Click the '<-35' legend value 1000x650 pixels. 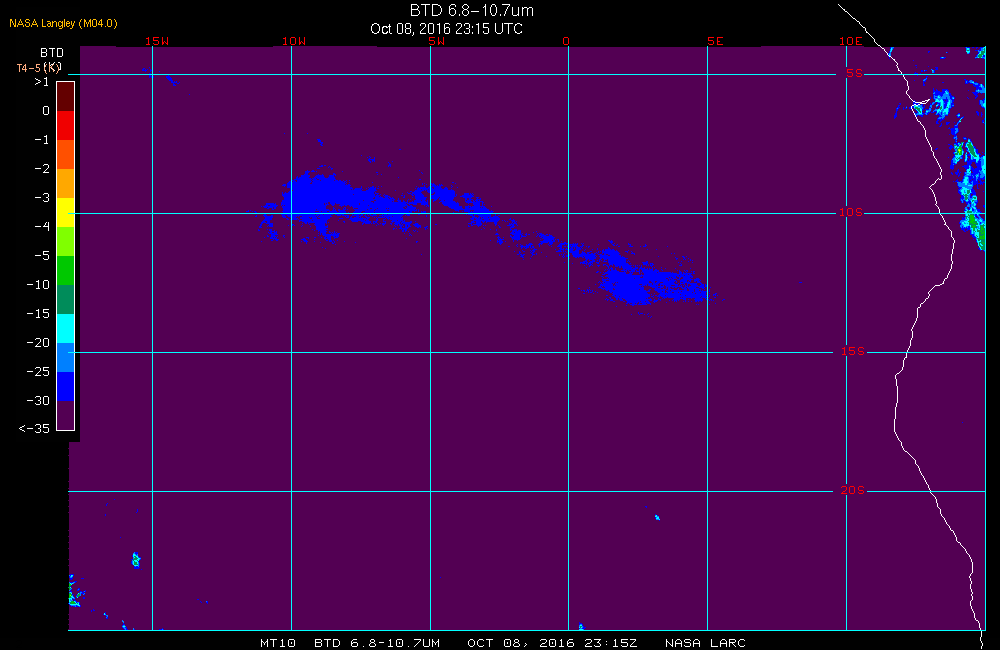point(34,429)
